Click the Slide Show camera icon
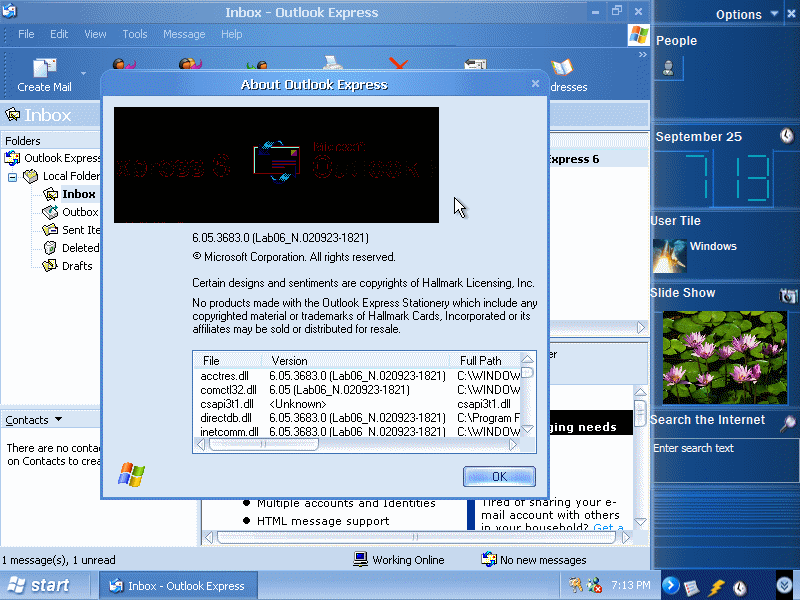This screenshot has width=800, height=600. click(x=788, y=295)
